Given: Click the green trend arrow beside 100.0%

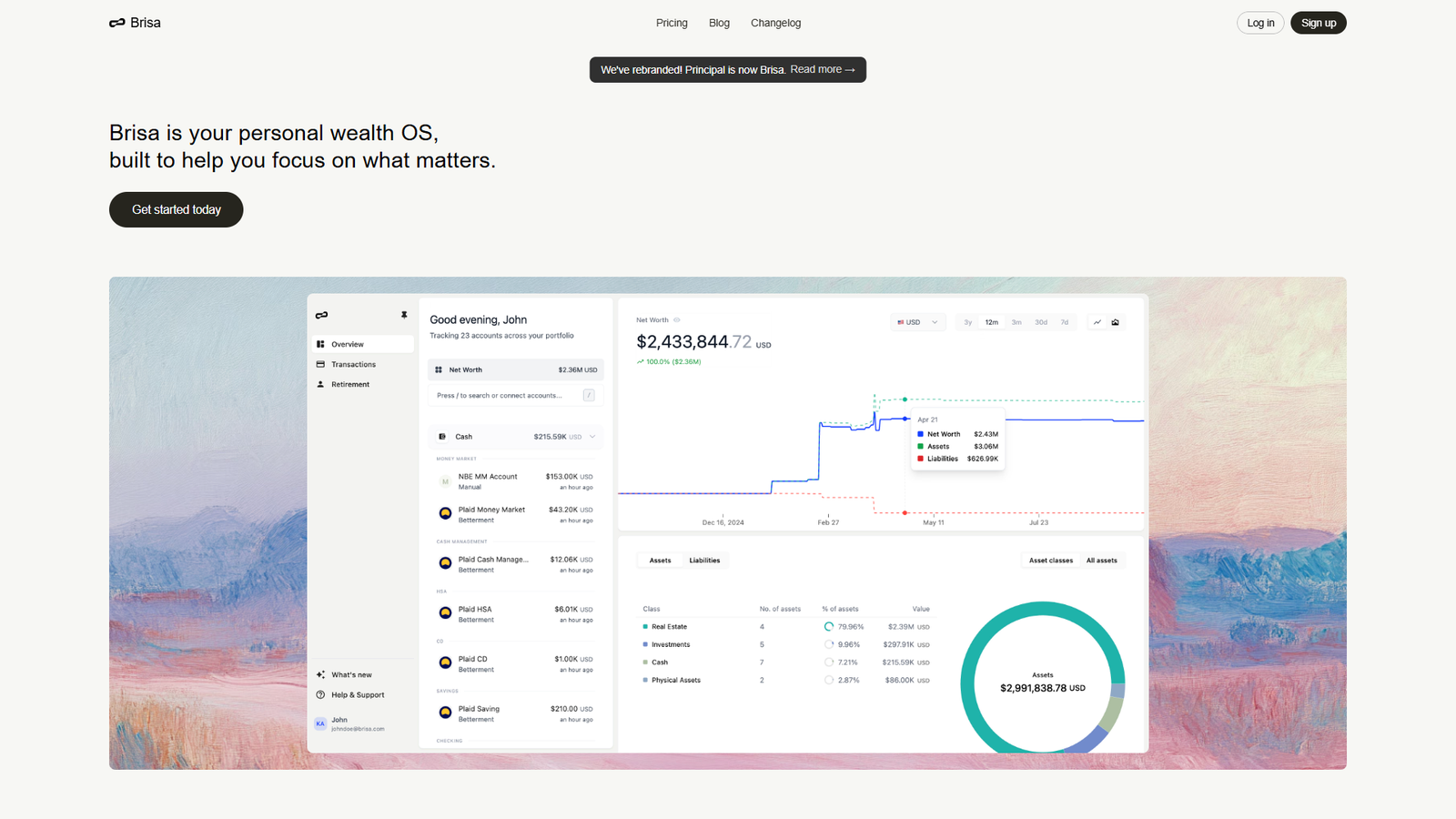Looking at the screenshot, I should 640,361.
